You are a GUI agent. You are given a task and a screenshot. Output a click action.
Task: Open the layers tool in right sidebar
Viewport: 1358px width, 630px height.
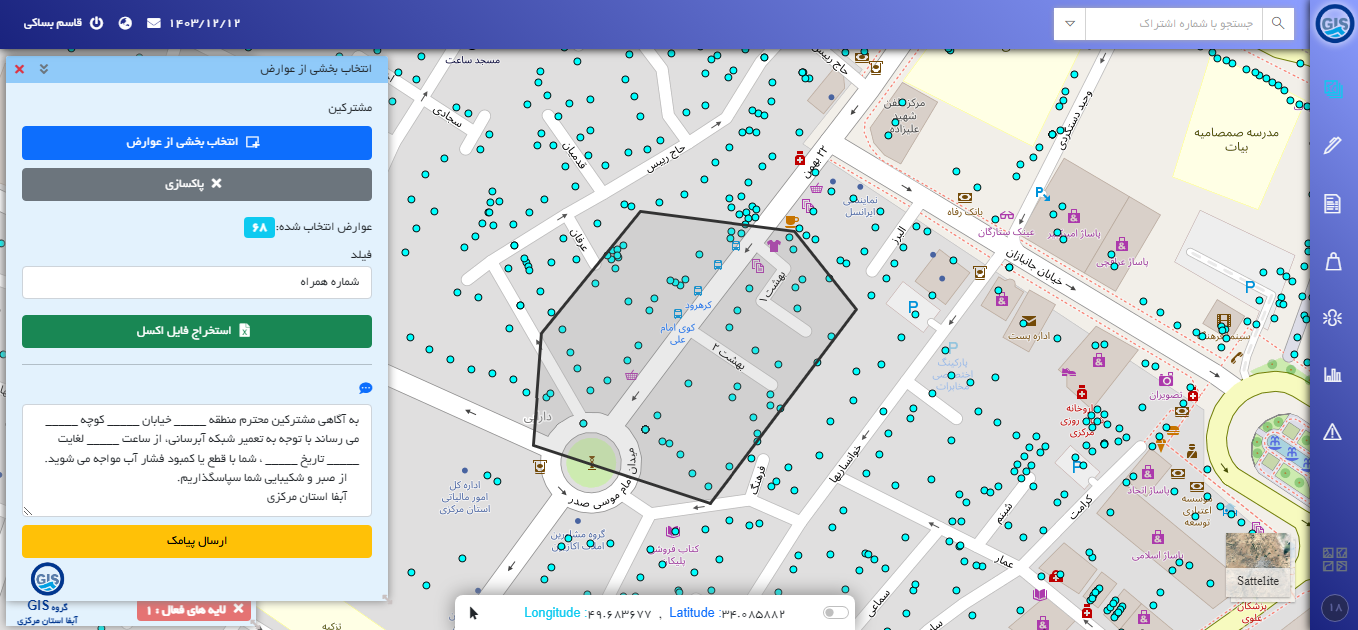coord(1332,88)
